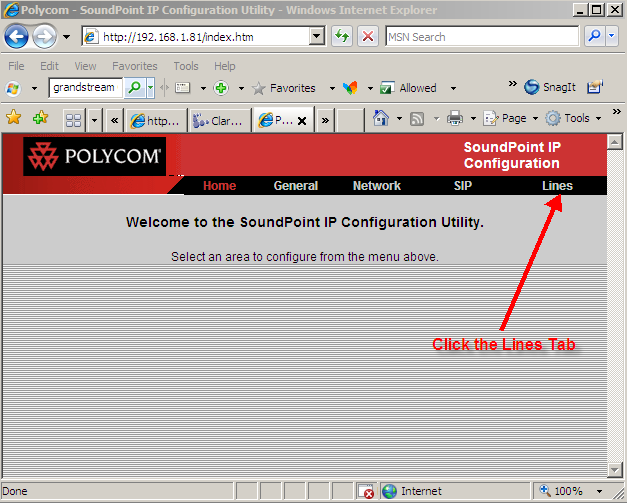Click the Allowed pop-up blocker button
This screenshot has height=503, width=627.
[x=408, y=88]
